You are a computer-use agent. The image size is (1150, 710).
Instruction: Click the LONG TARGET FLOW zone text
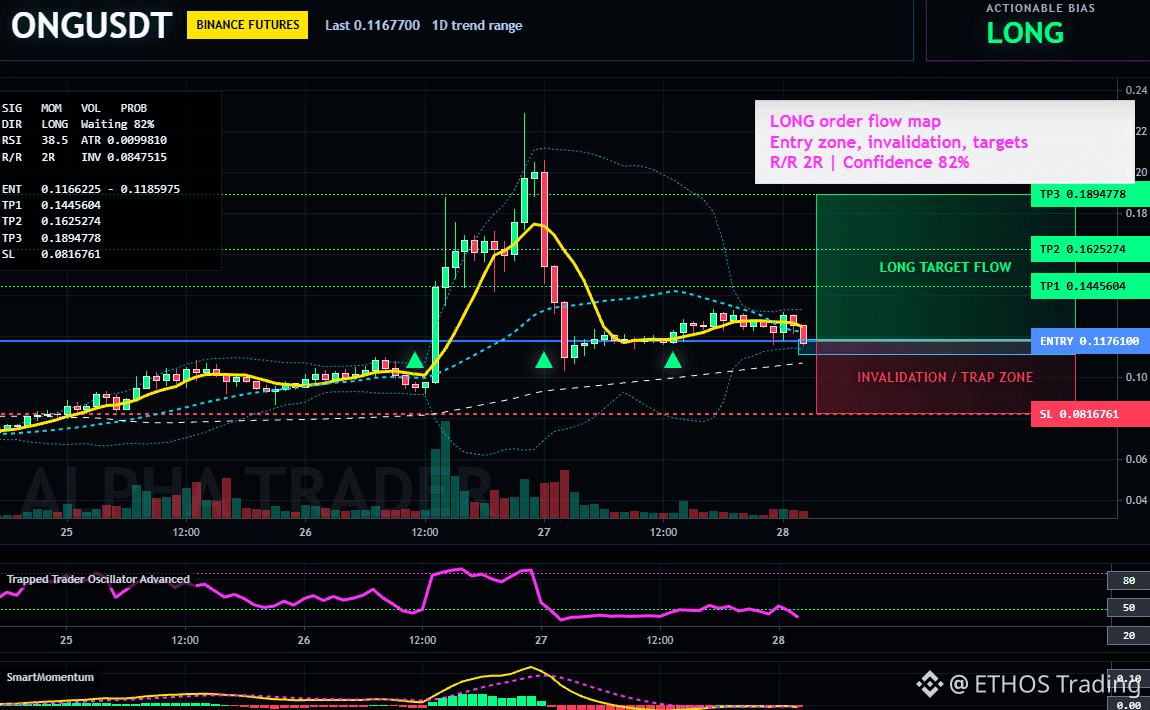[x=945, y=268]
